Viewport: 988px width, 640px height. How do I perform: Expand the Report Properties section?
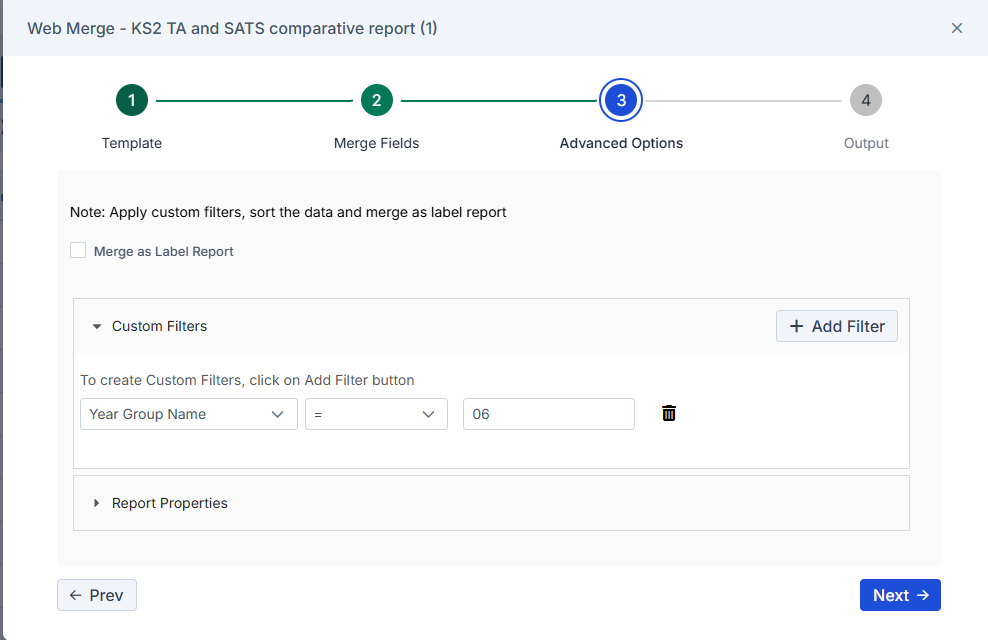click(97, 503)
